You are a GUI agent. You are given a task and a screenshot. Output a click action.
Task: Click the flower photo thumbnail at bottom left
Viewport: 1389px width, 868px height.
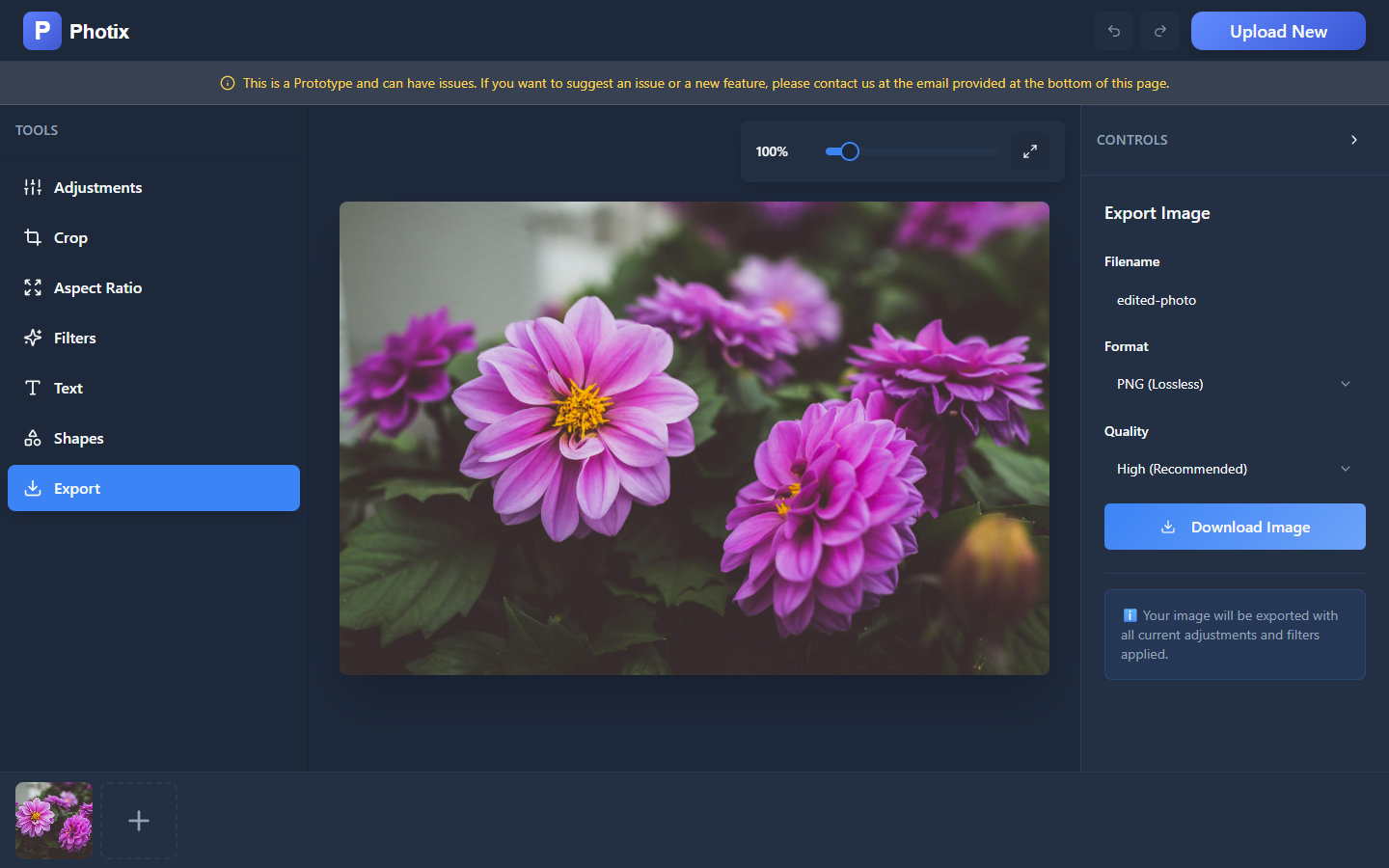(x=53, y=821)
